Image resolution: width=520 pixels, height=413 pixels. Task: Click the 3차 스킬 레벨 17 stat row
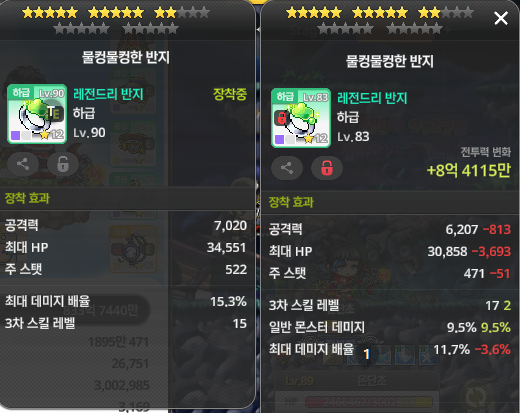click(390, 305)
